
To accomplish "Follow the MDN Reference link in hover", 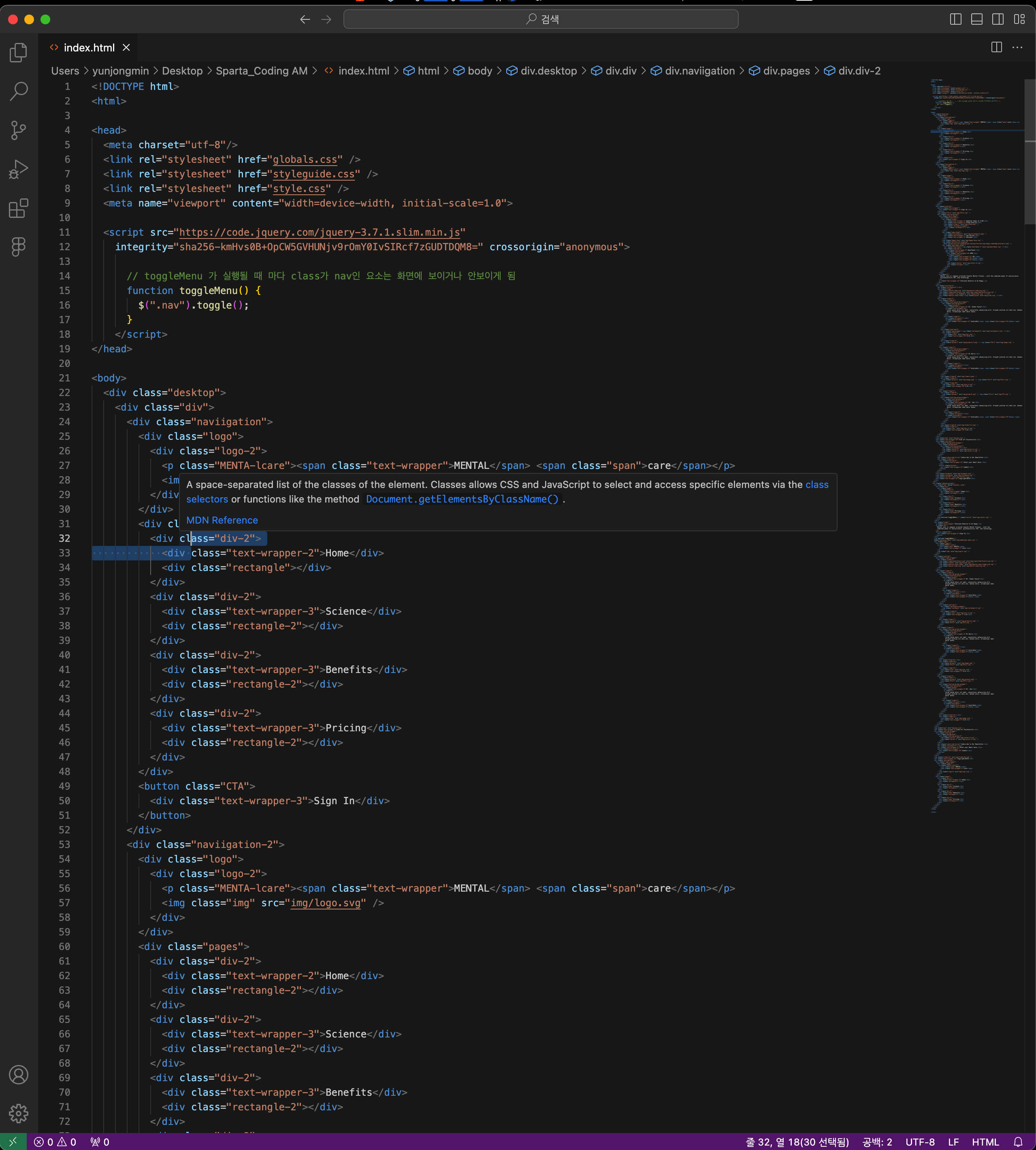I will click(222, 520).
